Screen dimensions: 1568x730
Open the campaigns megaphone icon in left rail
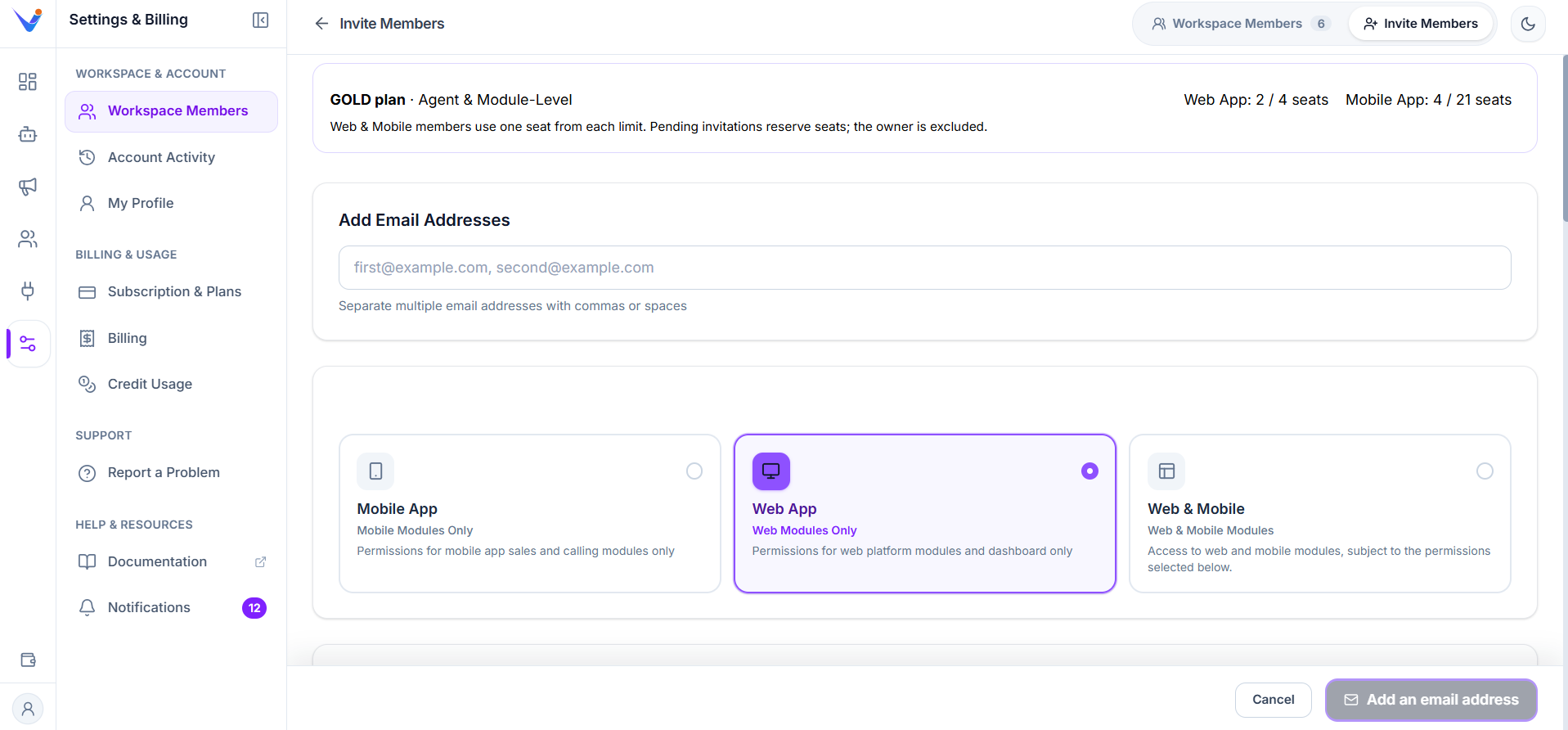[x=28, y=187]
